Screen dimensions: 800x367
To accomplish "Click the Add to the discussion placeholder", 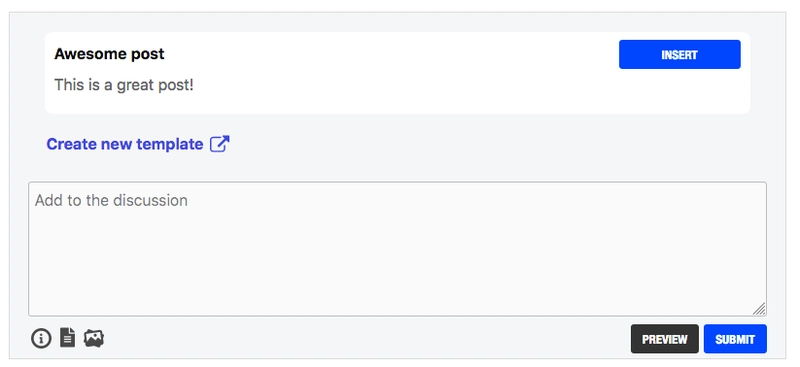I will [x=111, y=200].
